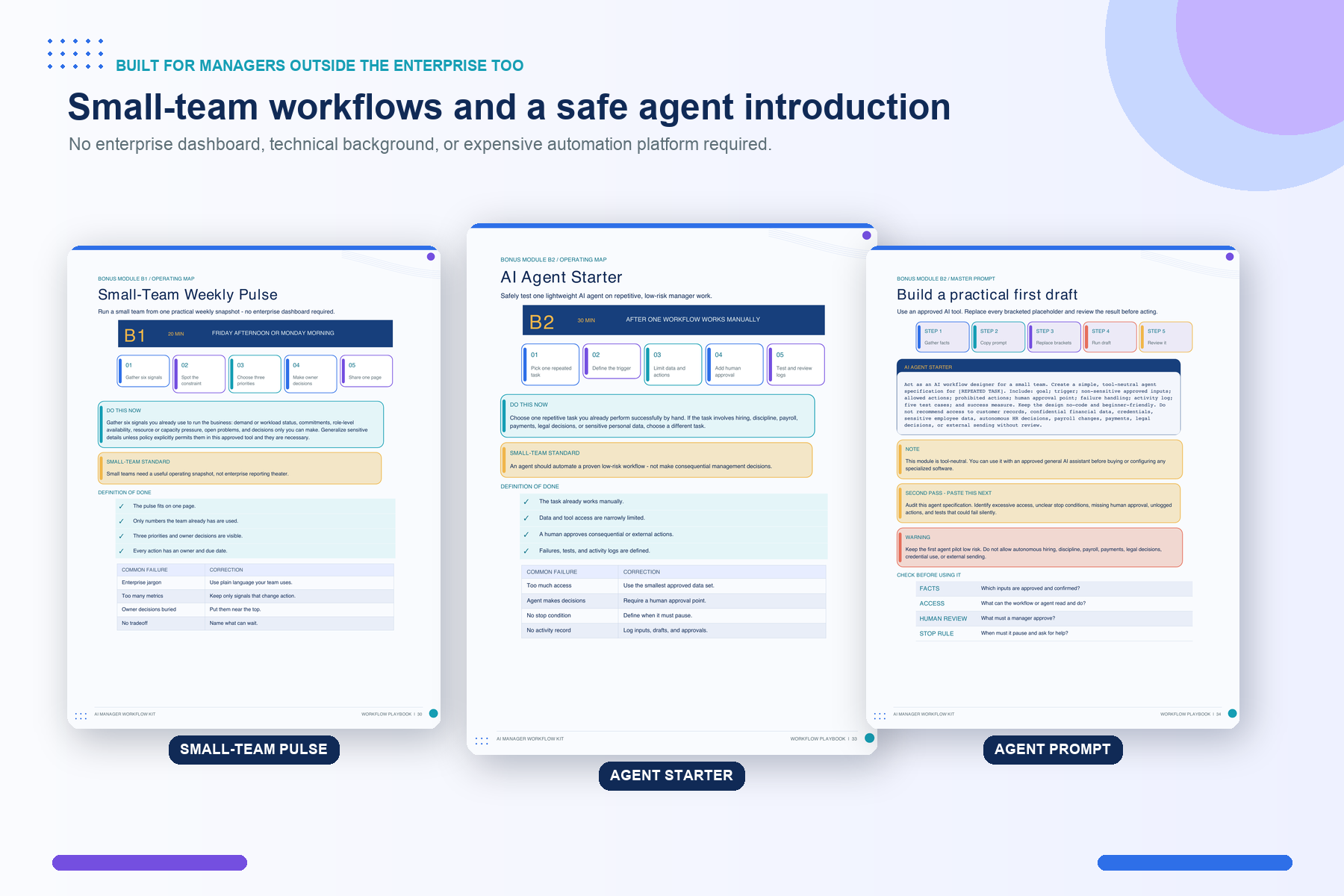Select step card 01 "Gather six signals"
Image resolution: width=1344 pixels, height=896 pixels.
(143, 371)
